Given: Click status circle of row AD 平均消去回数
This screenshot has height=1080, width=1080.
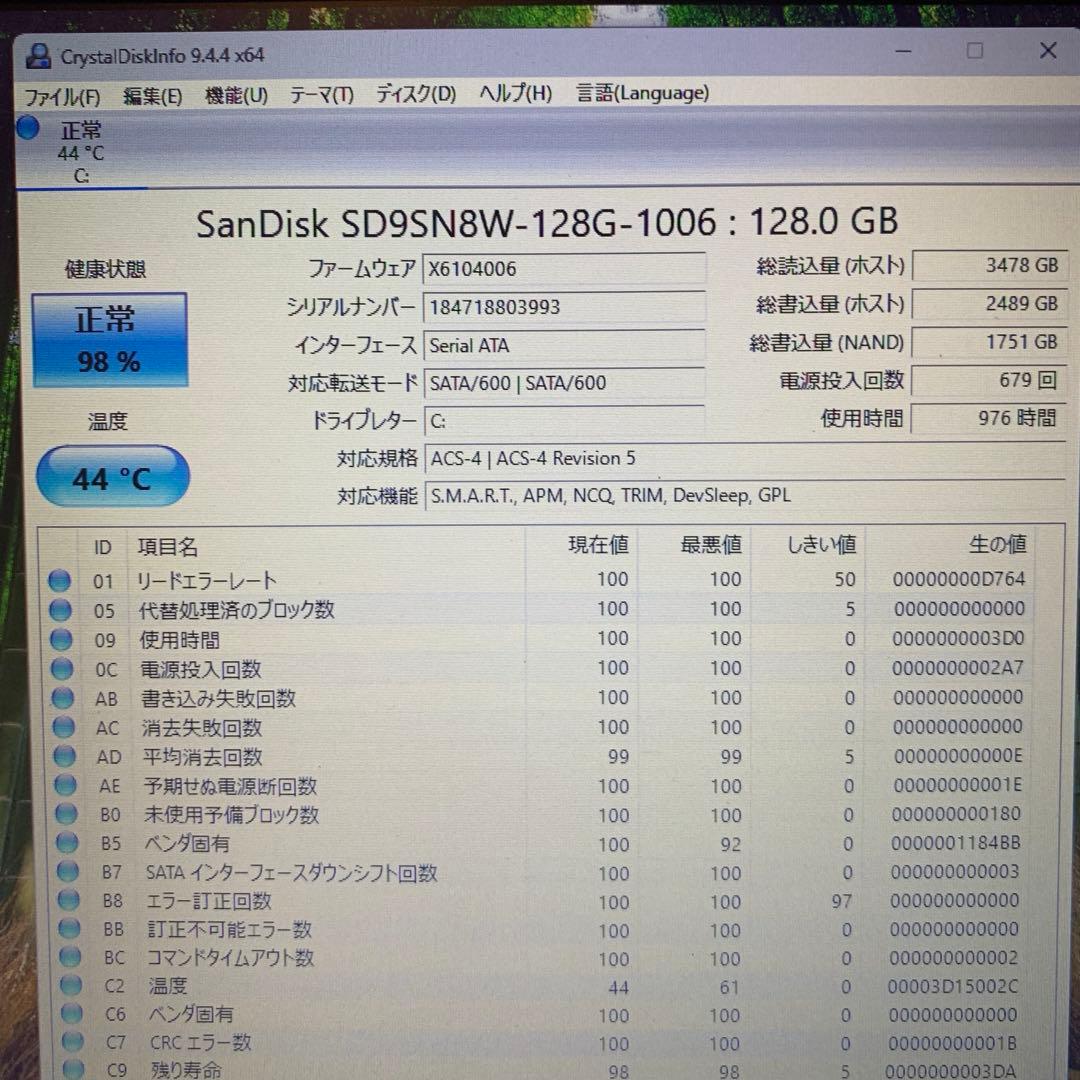Looking at the screenshot, I should [64, 756].
